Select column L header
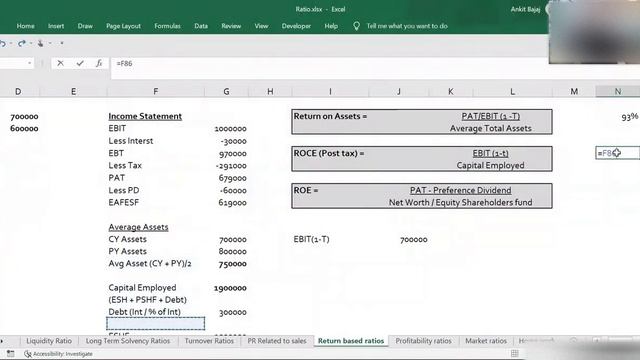This screenshot has height=360, width=640. (512, 91)
